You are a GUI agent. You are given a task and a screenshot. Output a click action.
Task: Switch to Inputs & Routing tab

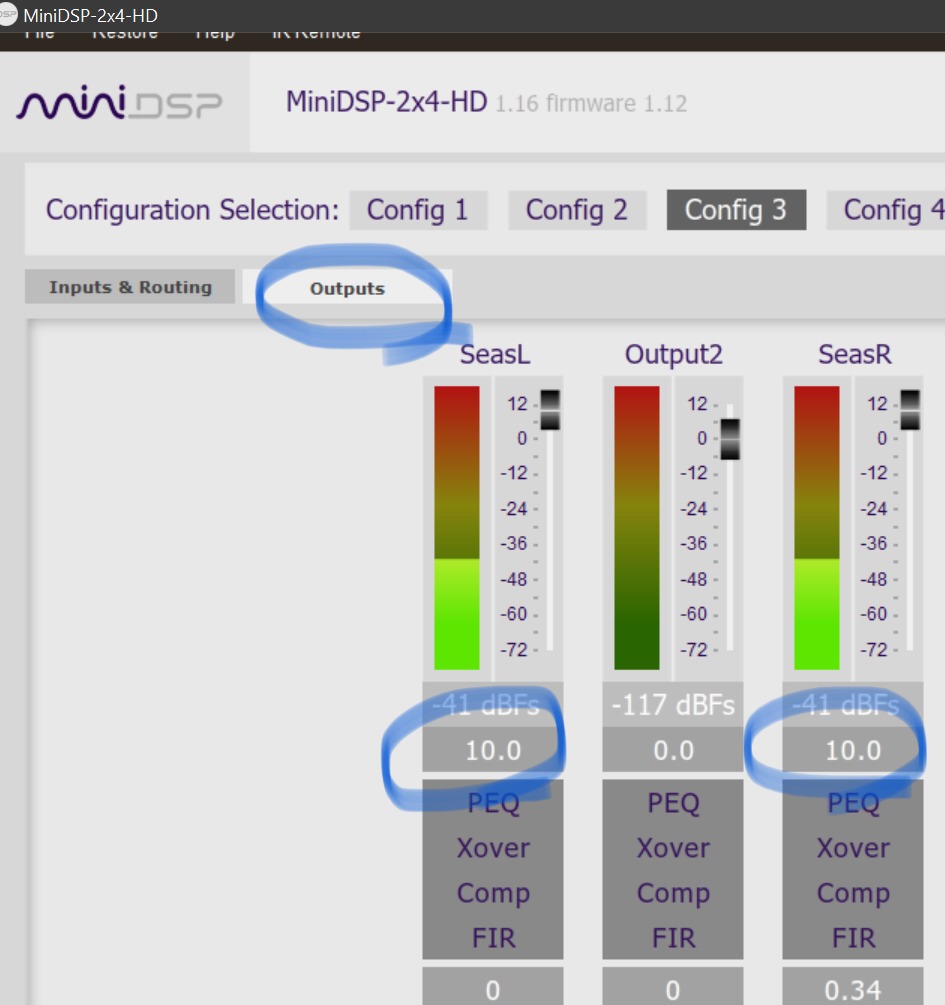(x=130, y=287)
